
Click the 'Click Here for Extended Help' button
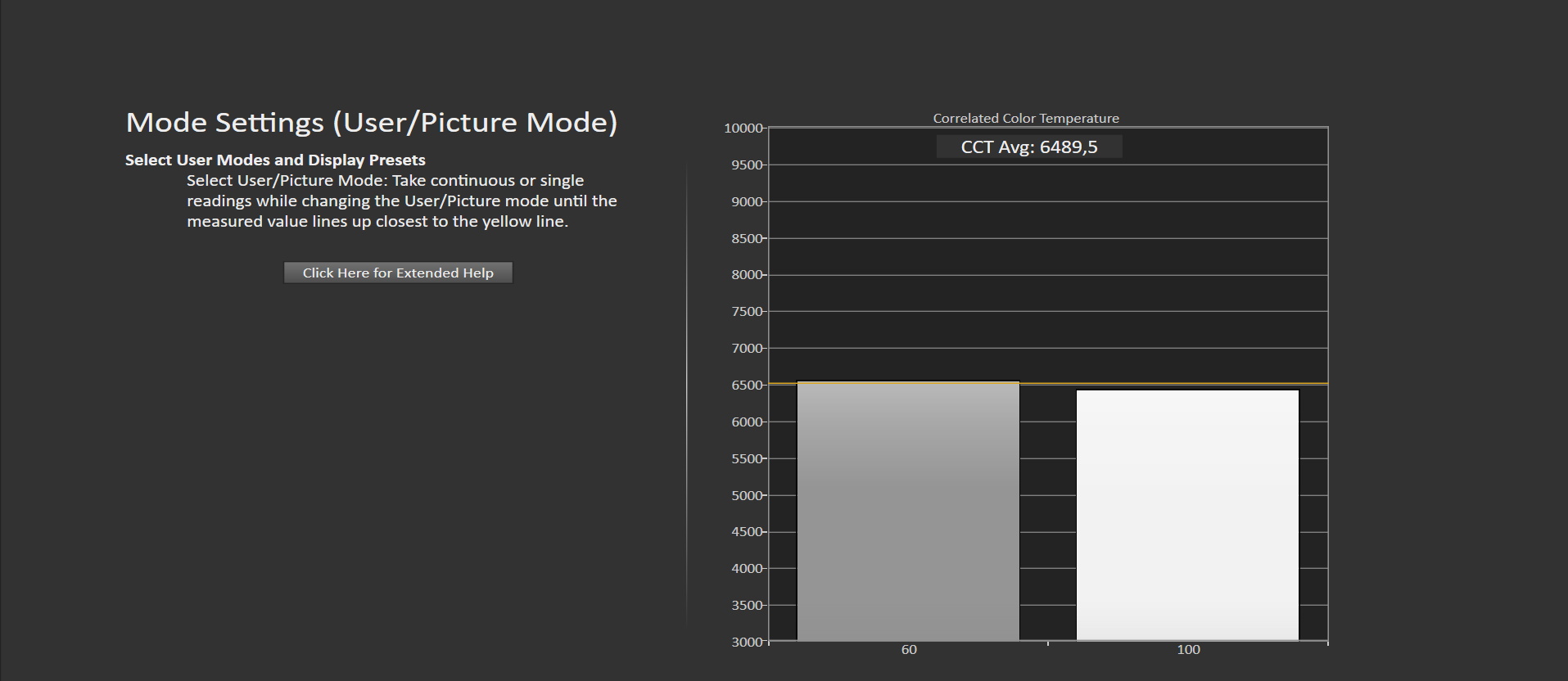point(398,273)
